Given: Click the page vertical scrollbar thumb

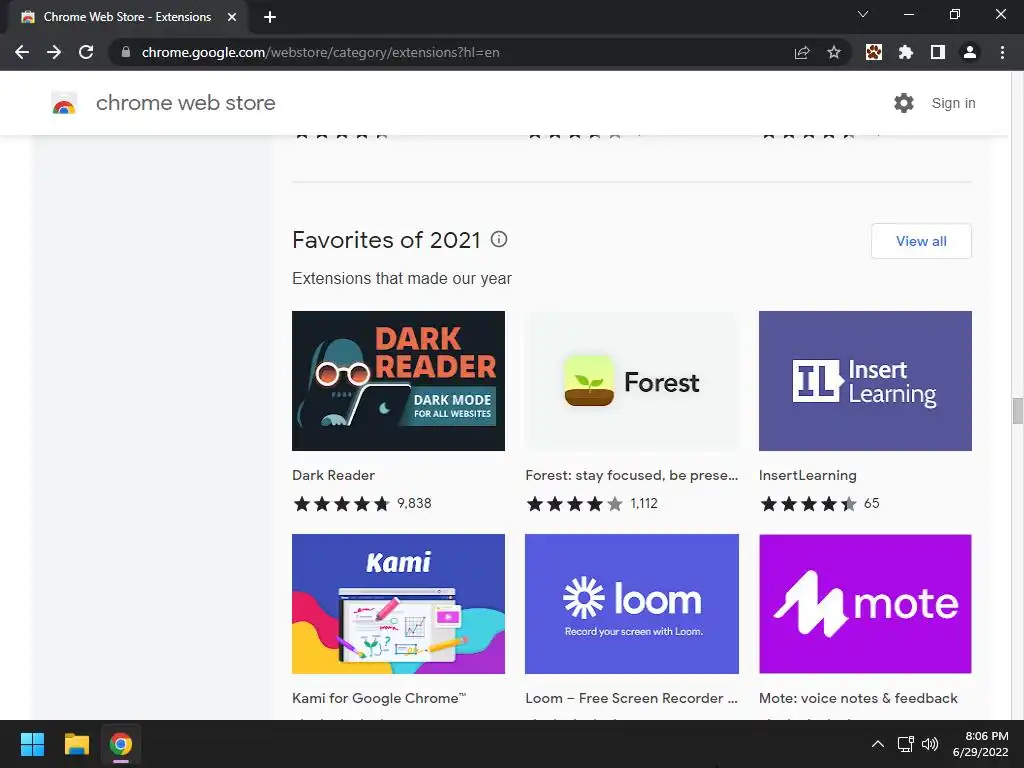Looking at the screenshot, I should tap(1017, 411).
